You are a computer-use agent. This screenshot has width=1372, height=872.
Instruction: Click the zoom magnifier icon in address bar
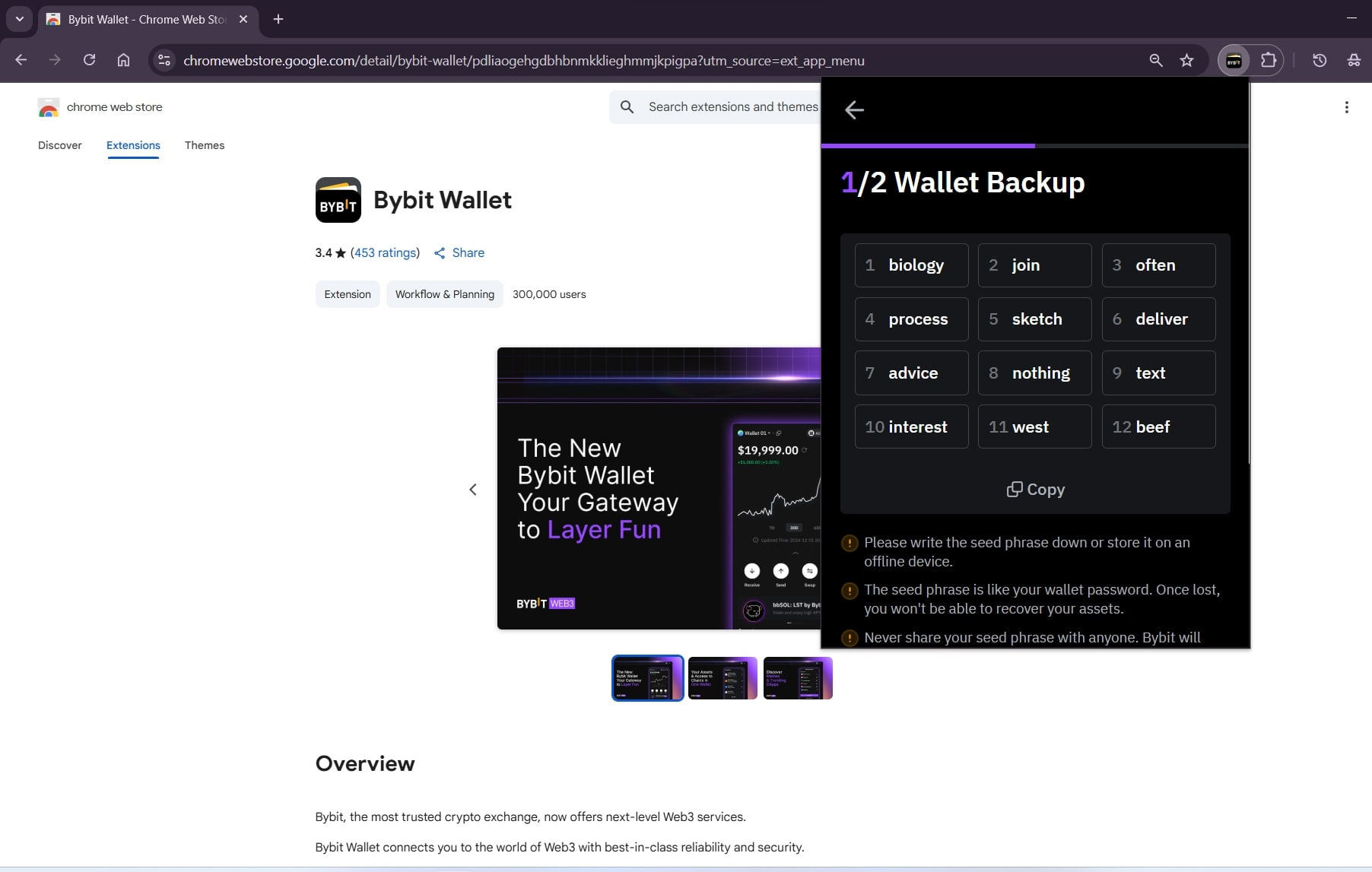[1155, 61]
